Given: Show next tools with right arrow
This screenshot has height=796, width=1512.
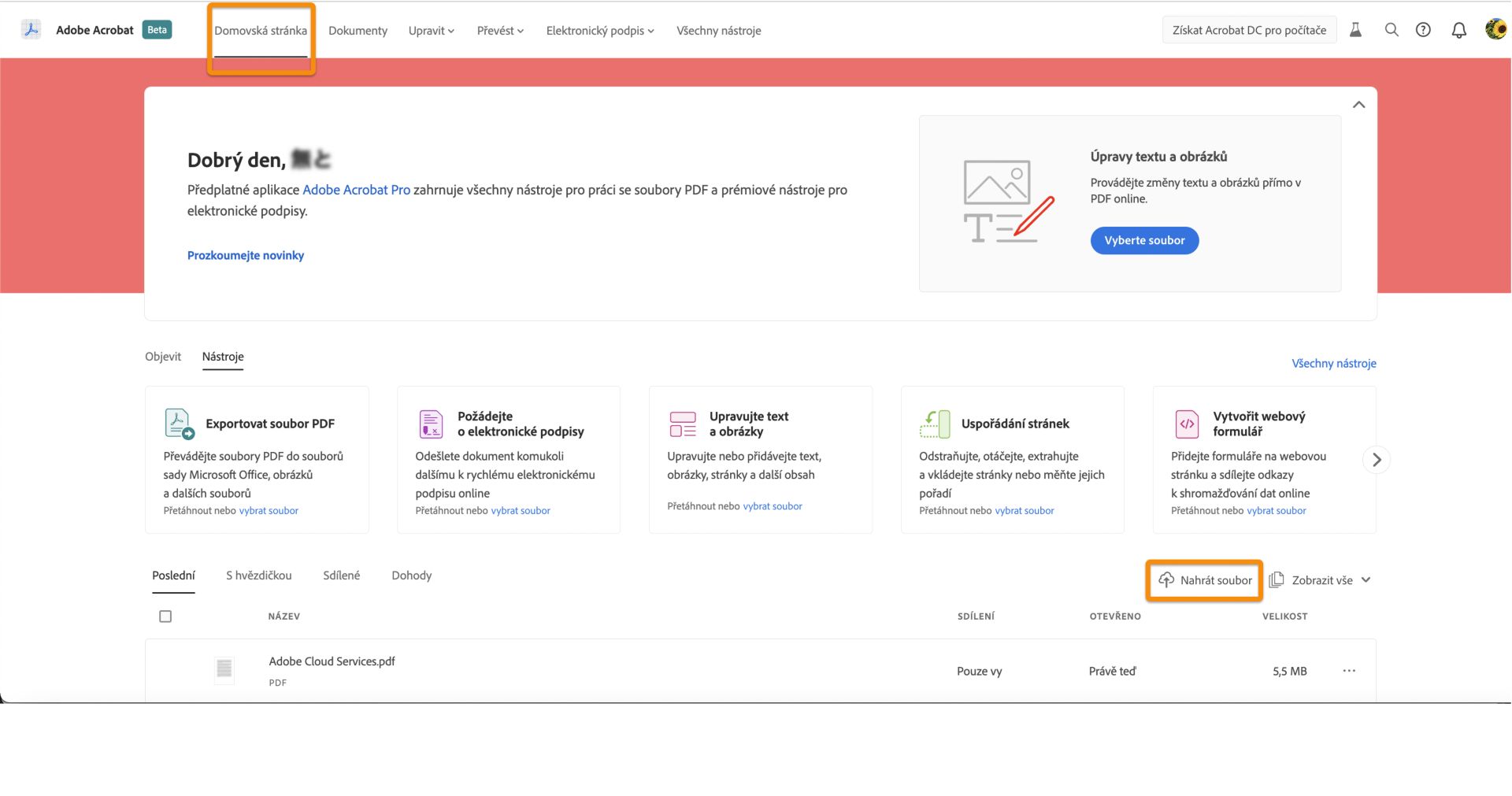Looking at the screenshot, I should tap(1376, 460).
